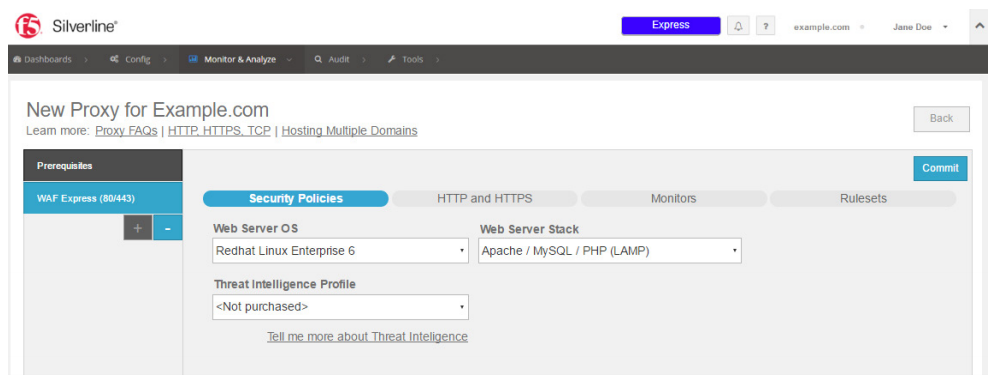Click the New Proxy for Example.com heading

coord(147,110)
